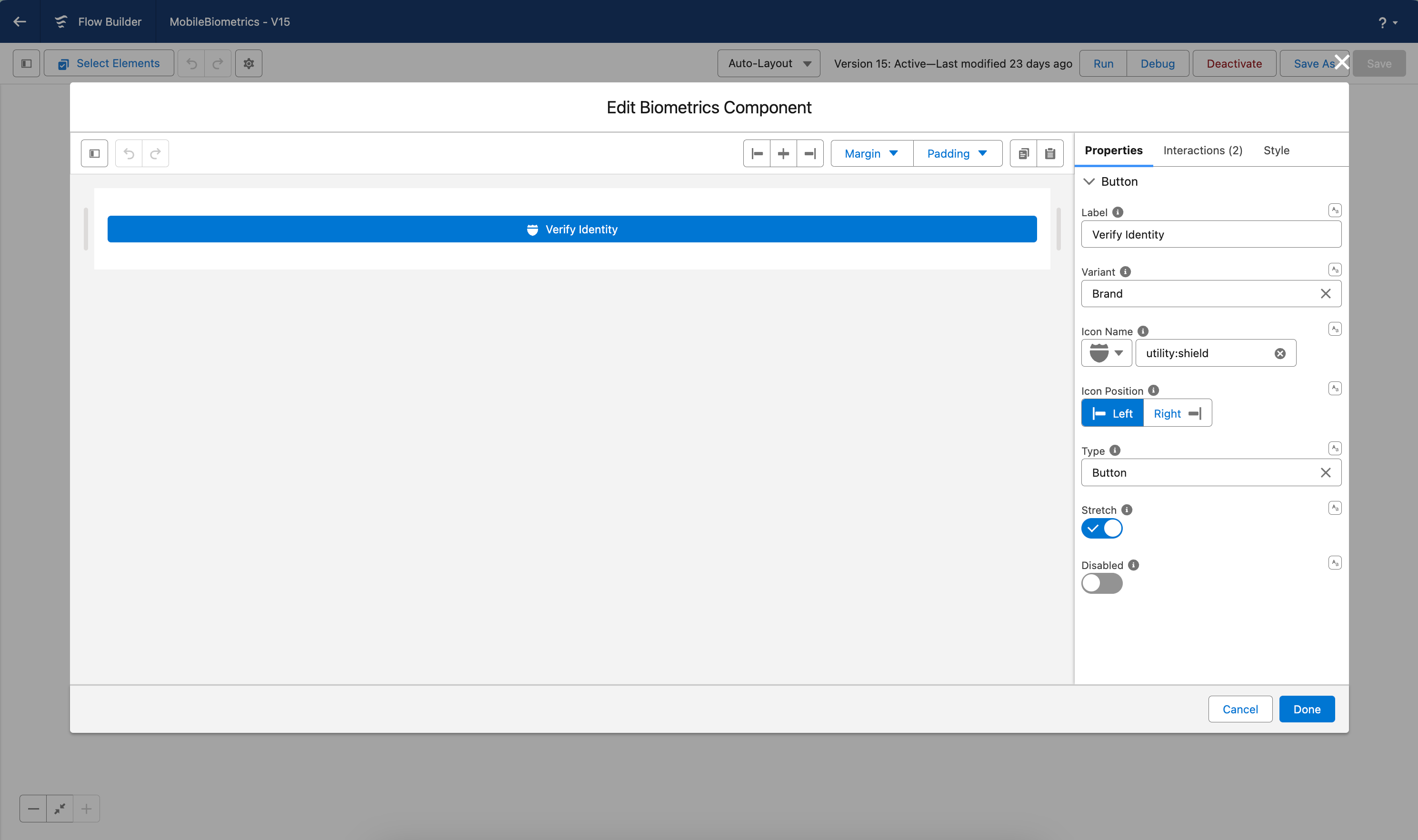Switch to the Interactions (2) tab
This screenshot has height=840, width=1418.
pyautogui.click(x=1202, y=150)
